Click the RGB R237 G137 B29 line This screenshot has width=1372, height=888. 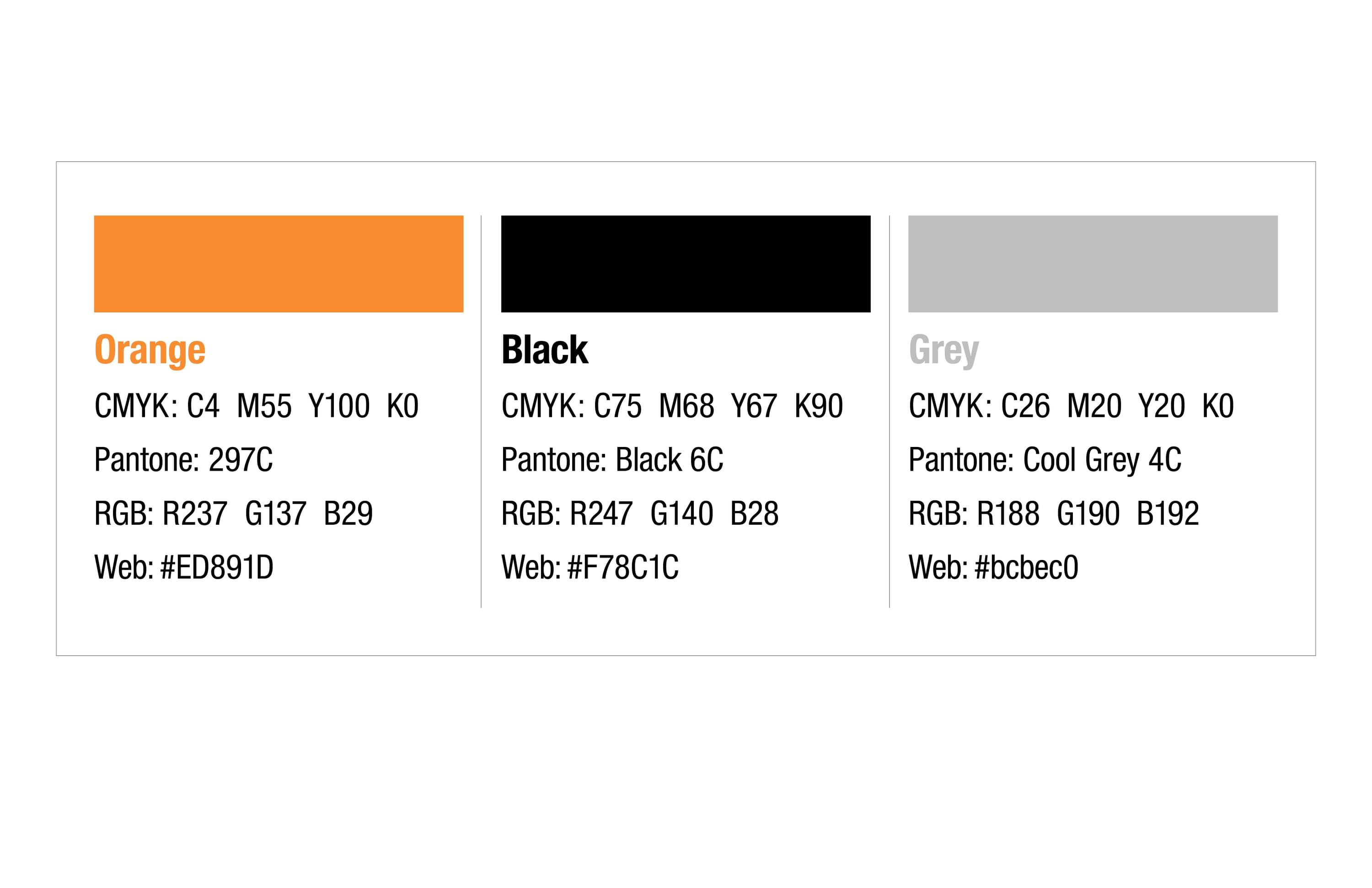[234, 514]
